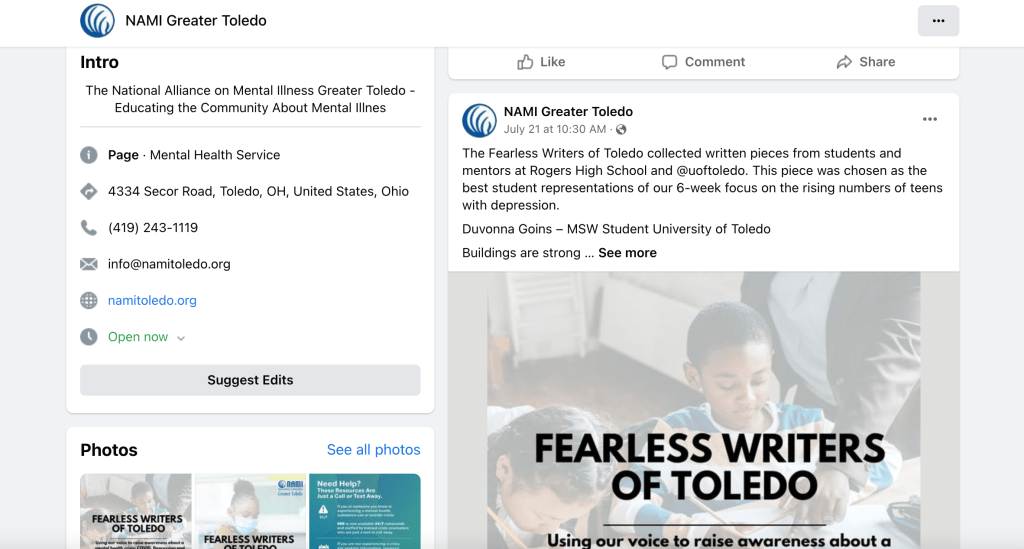Comment on the previous post
This screenshot has width=1024, height=549.
tap(703, 62)
